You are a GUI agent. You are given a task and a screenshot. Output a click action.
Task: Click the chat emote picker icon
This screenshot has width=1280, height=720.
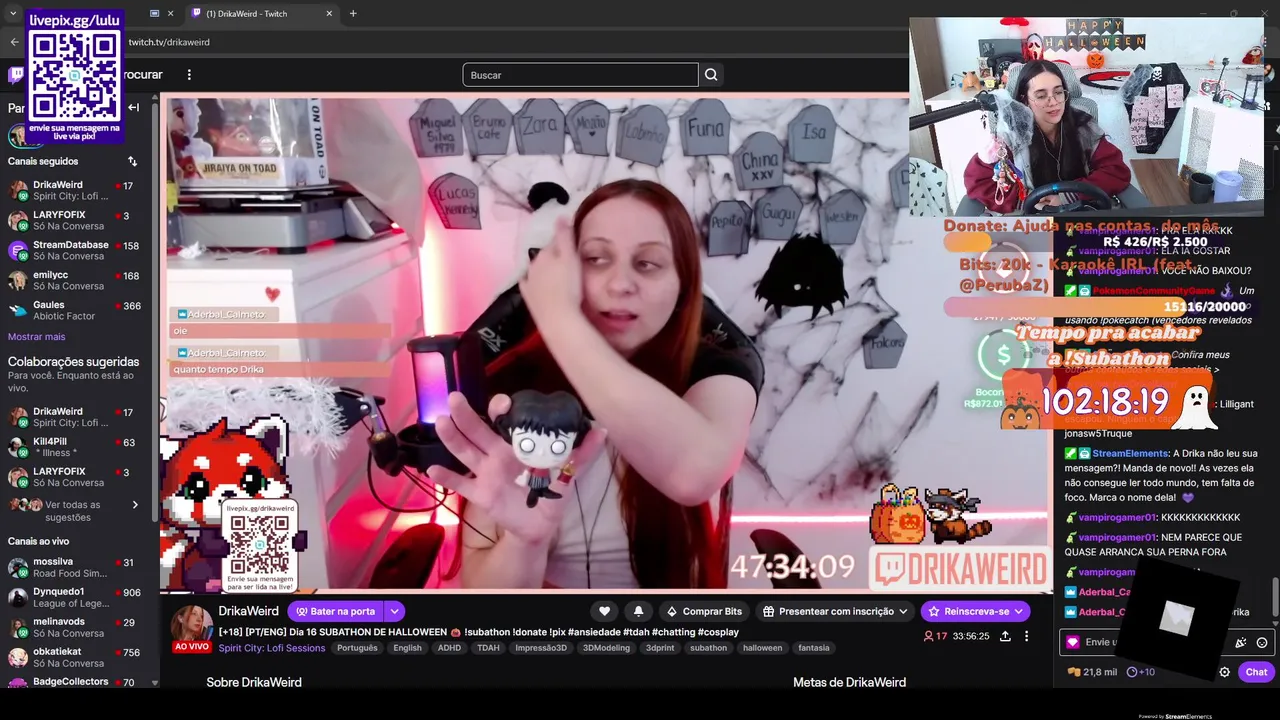click(1262, 643)
